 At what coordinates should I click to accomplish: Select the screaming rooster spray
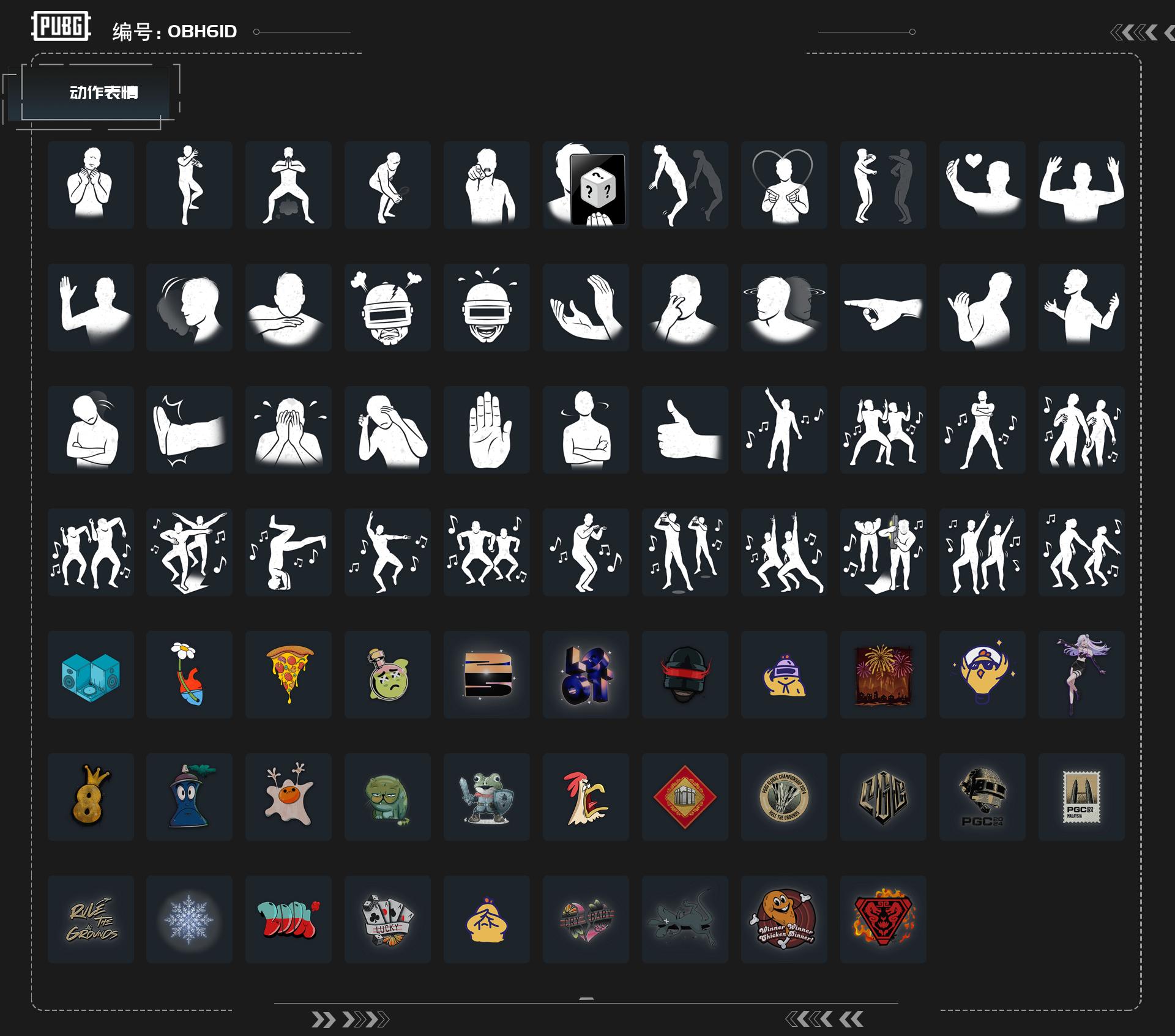point(586,797)
